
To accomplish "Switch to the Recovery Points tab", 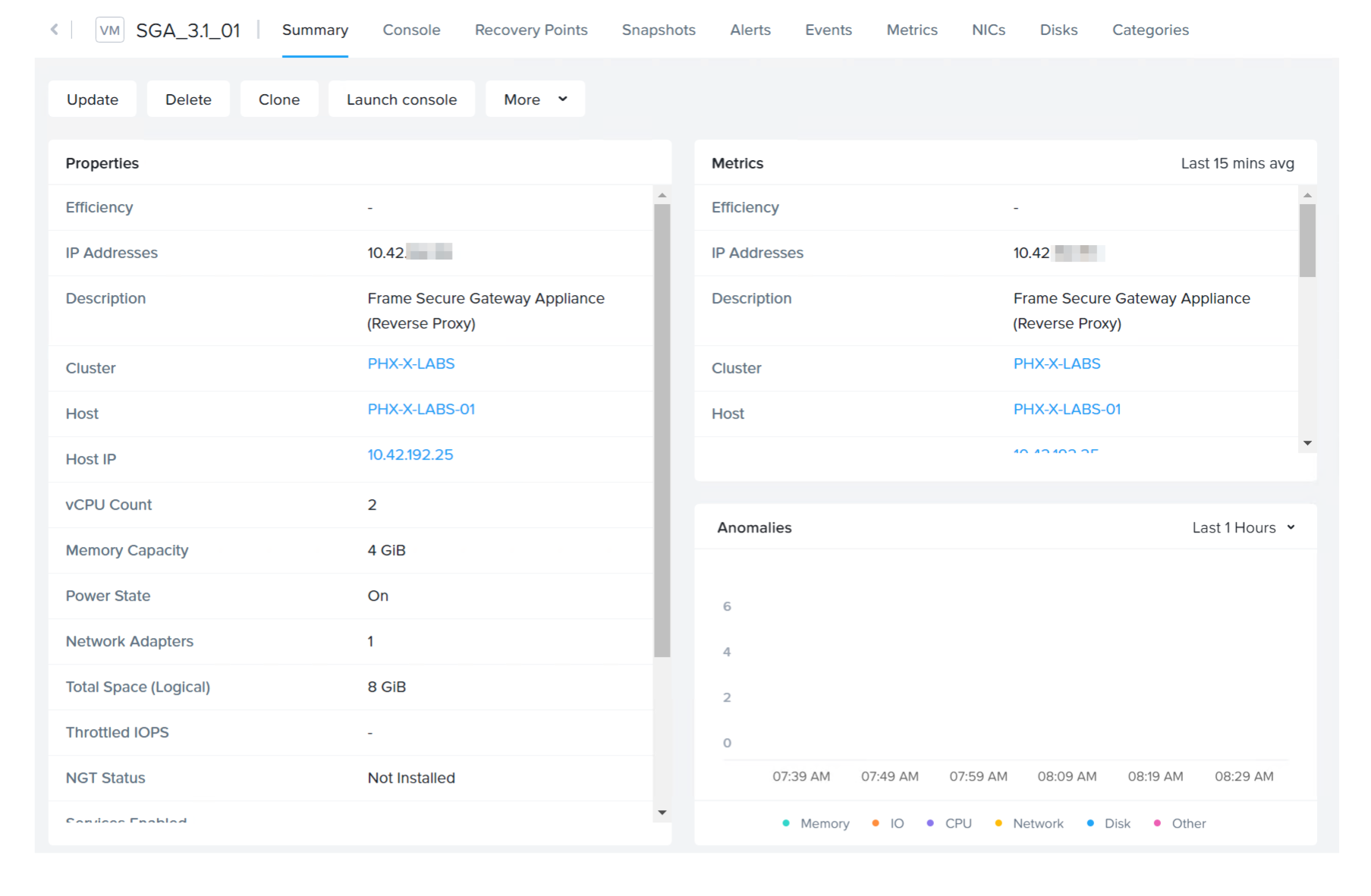I will pyautogui.click(x=530, y=30).
